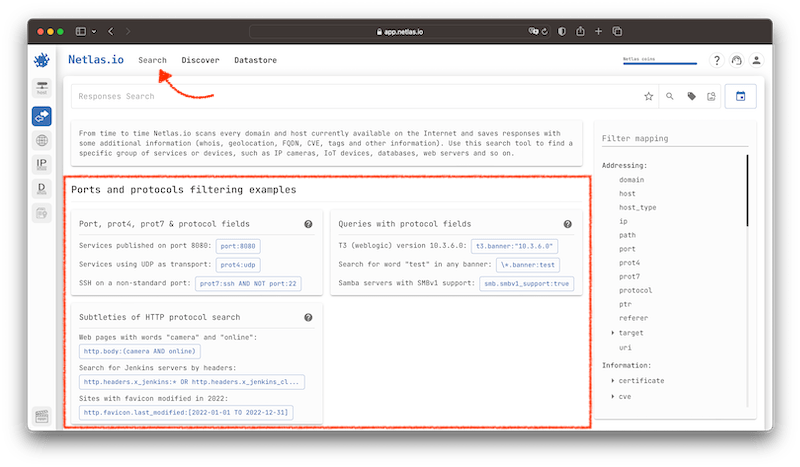Open the Datastore menu
This screenshot has width=800, height=467.
point(255,60)
